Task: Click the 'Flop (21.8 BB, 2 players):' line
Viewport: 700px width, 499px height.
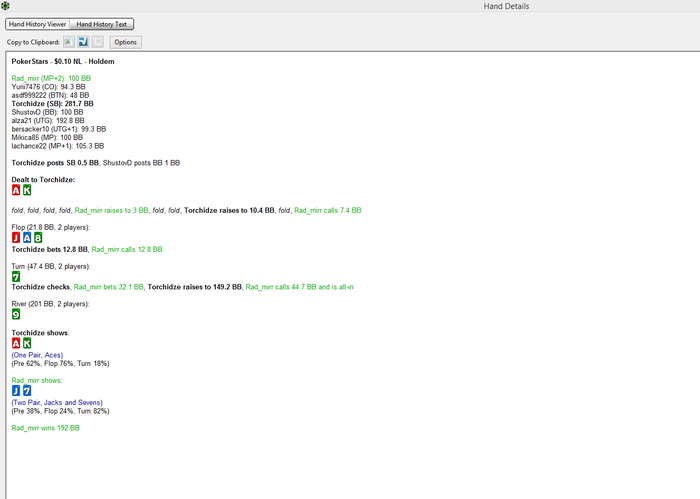Action: tap(50, 227)
